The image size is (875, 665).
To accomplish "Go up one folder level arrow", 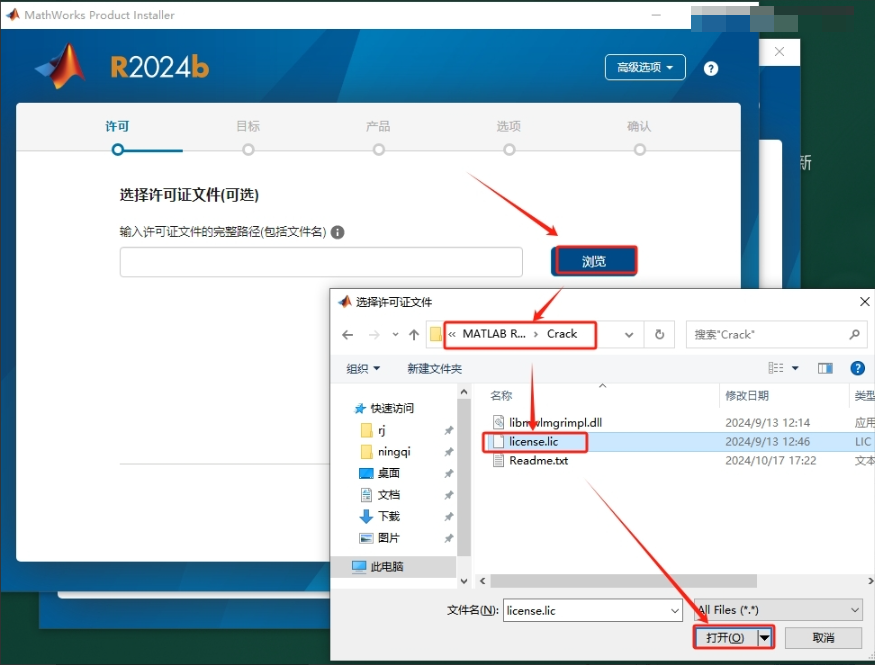I will 414,335.
